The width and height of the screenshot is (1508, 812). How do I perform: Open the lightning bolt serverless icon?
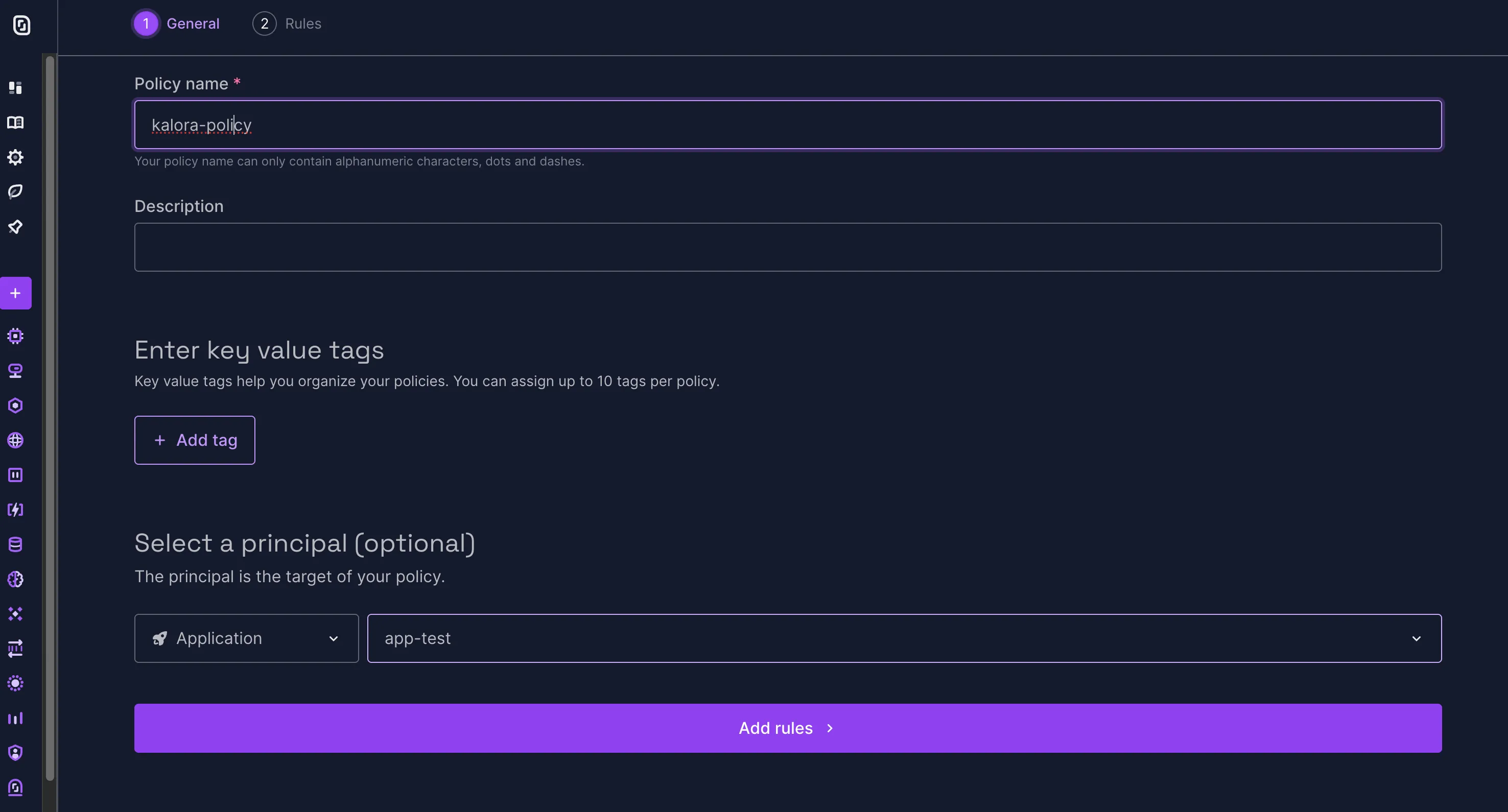click(15, 509)
